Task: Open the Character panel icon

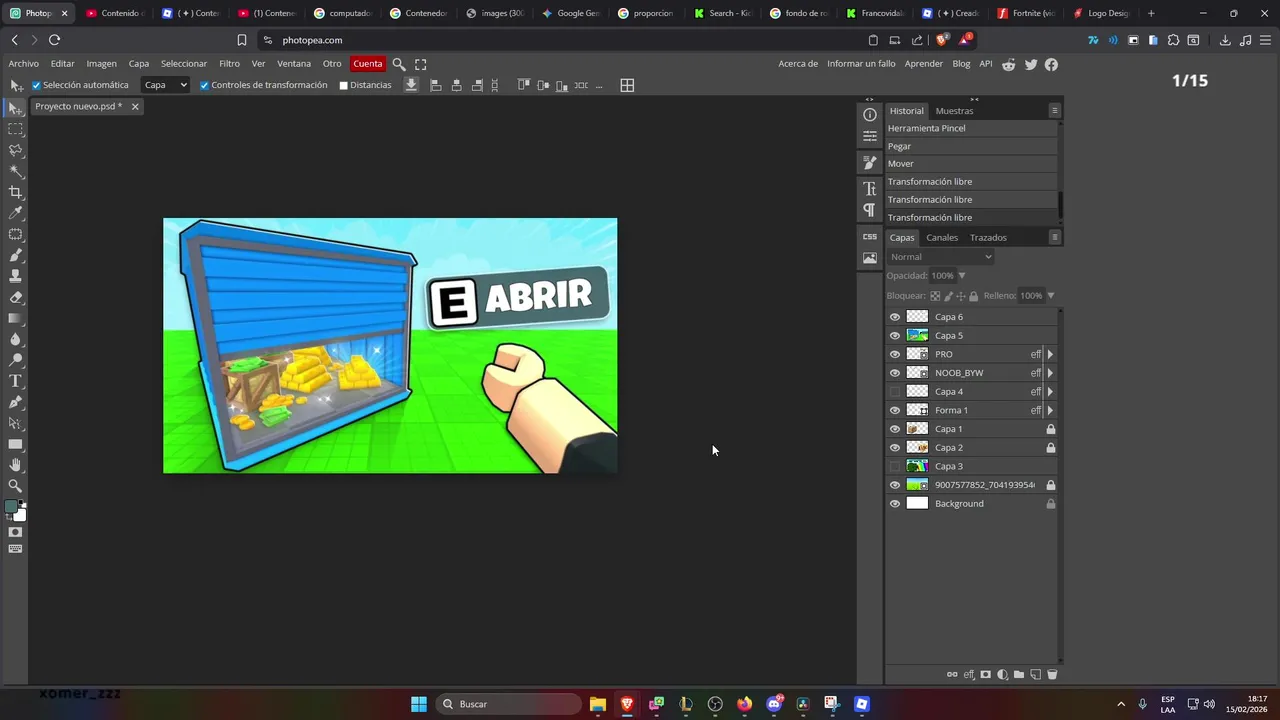Action: tap(870, 188)
